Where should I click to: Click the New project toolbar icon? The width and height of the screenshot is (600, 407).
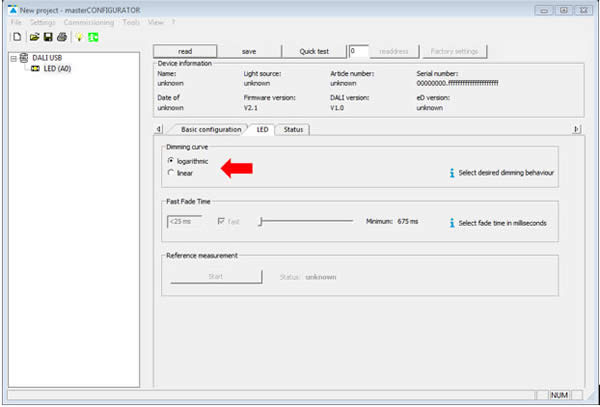coord(17,37)
